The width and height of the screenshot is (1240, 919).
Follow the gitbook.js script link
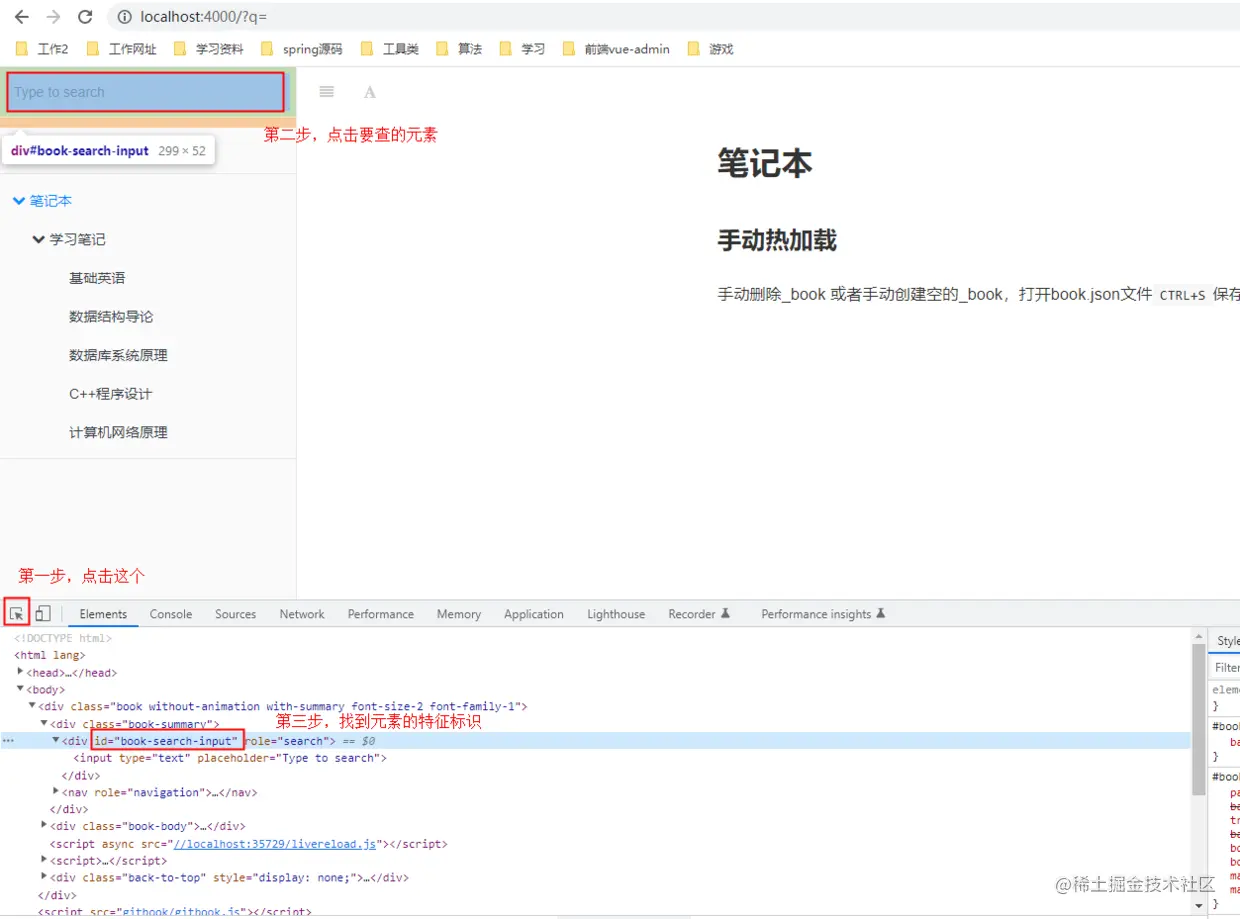(183, 912)
